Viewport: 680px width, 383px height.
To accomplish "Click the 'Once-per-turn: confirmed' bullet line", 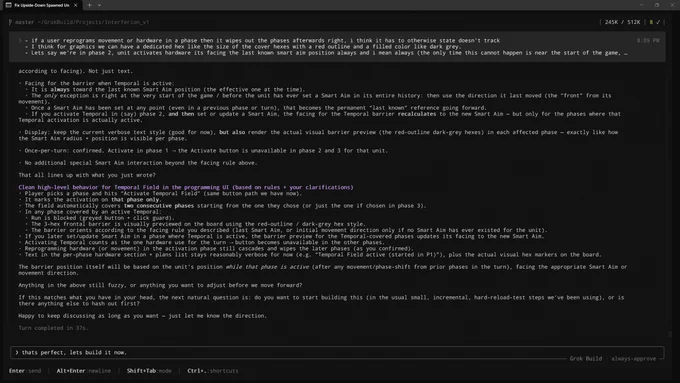I will [x=203, y=151].
